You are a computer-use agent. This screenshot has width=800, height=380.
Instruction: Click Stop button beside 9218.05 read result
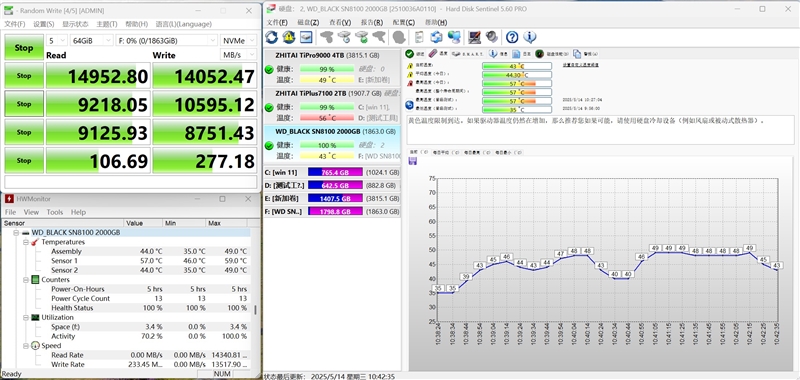click(23, 104)
